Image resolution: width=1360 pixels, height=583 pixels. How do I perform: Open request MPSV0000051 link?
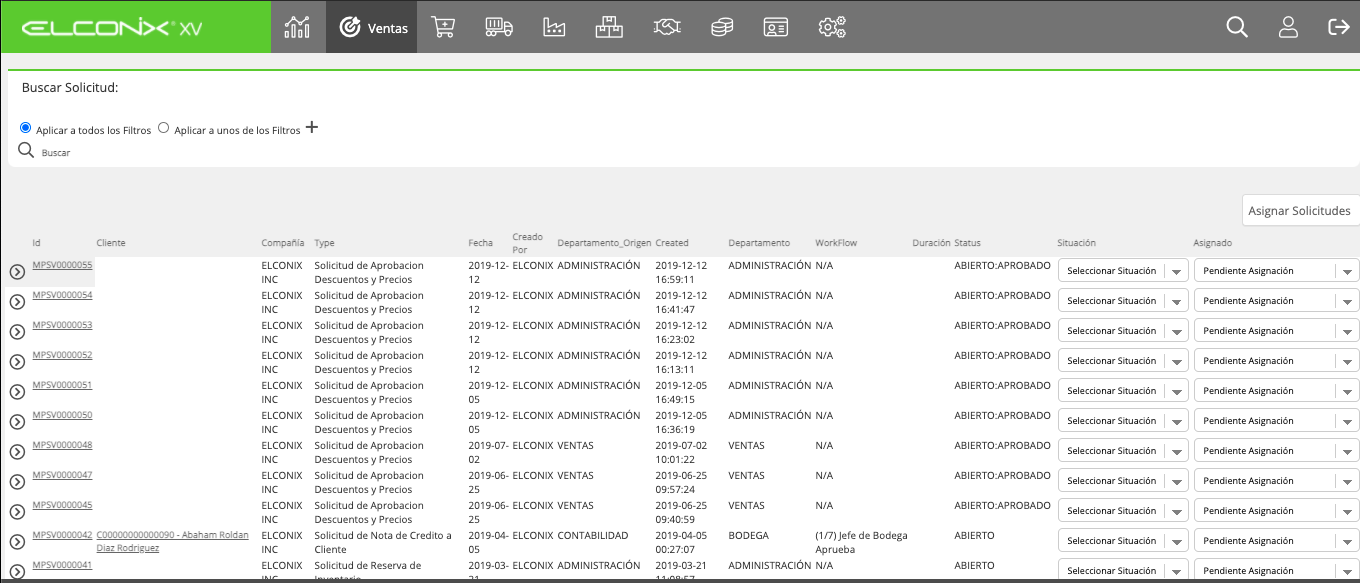click(x=62, y=385)
